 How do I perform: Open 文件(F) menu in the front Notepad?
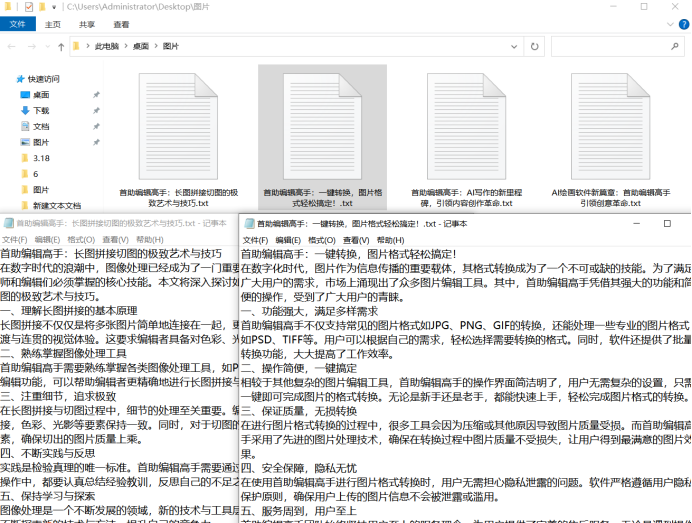click(255, 241)
